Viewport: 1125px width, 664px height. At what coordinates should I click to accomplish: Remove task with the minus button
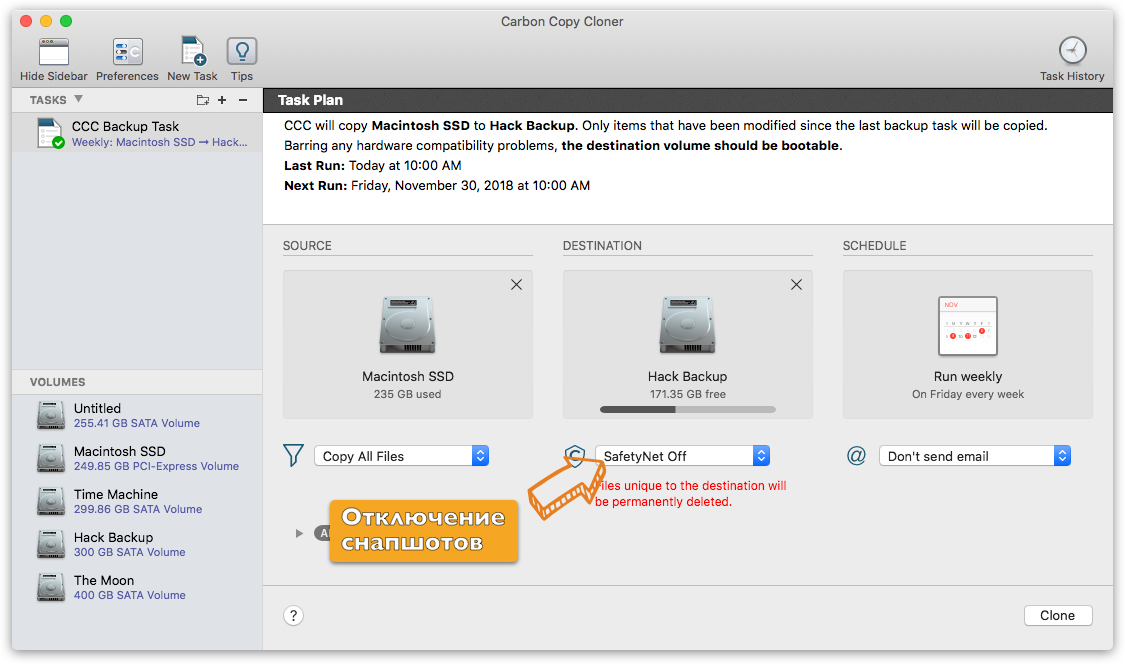coord(243,100)
